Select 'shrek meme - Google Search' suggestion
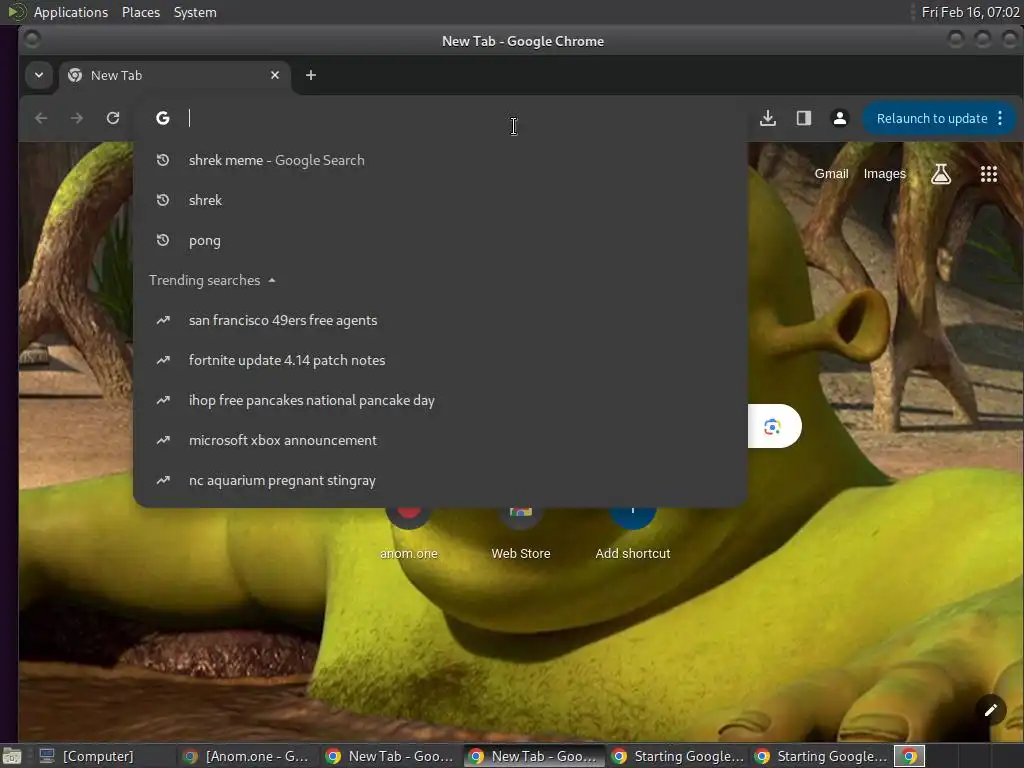The height and width of the screenshot is (768, 1024). [440, 160]
